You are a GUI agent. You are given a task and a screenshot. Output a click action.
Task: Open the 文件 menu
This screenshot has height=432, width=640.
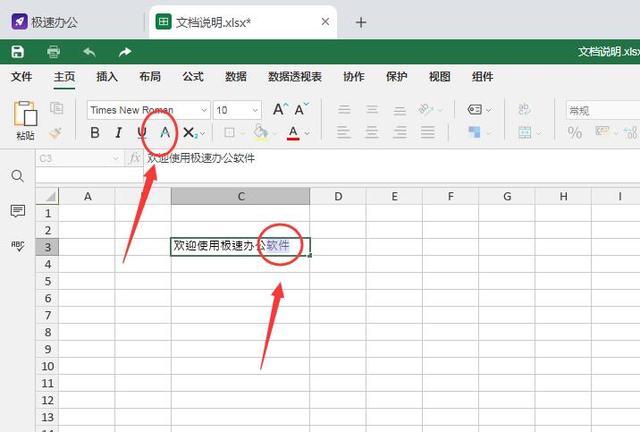click(21, 76)
